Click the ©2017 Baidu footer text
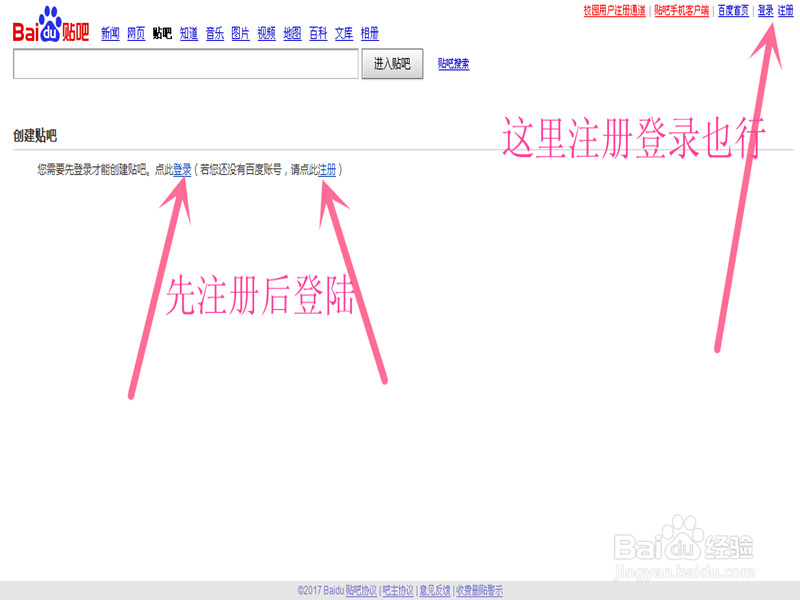Screen dimensions: 800x600 point(321,590)
